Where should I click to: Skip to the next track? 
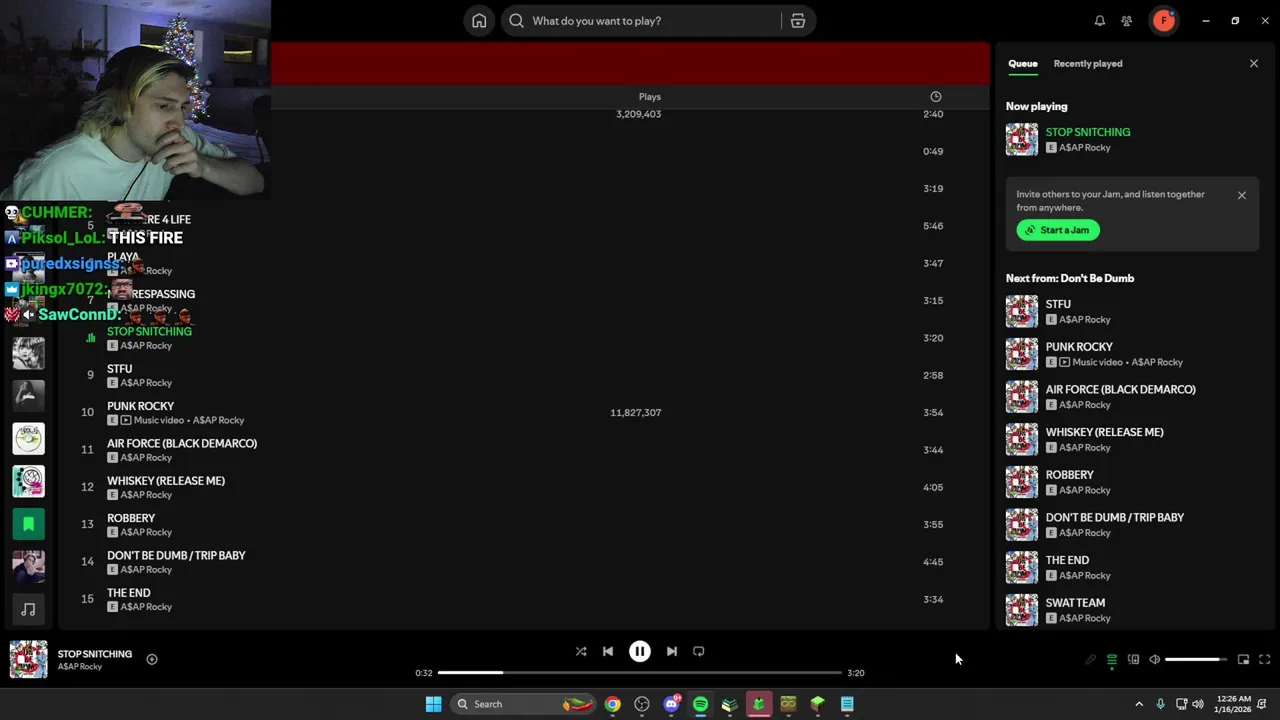(672, 651)
